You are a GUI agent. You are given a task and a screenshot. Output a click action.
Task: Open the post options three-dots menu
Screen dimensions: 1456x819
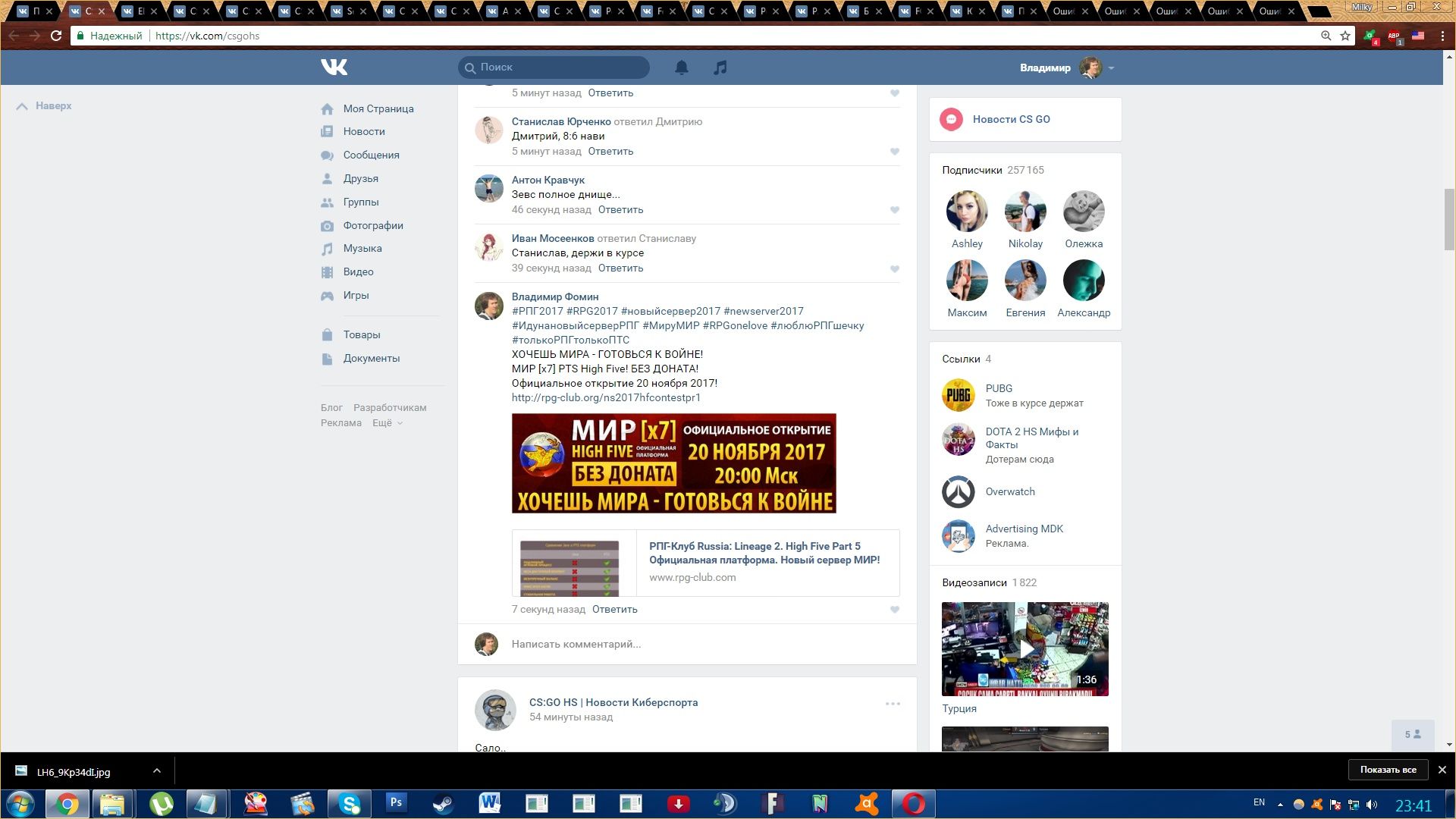click(893, 704)
